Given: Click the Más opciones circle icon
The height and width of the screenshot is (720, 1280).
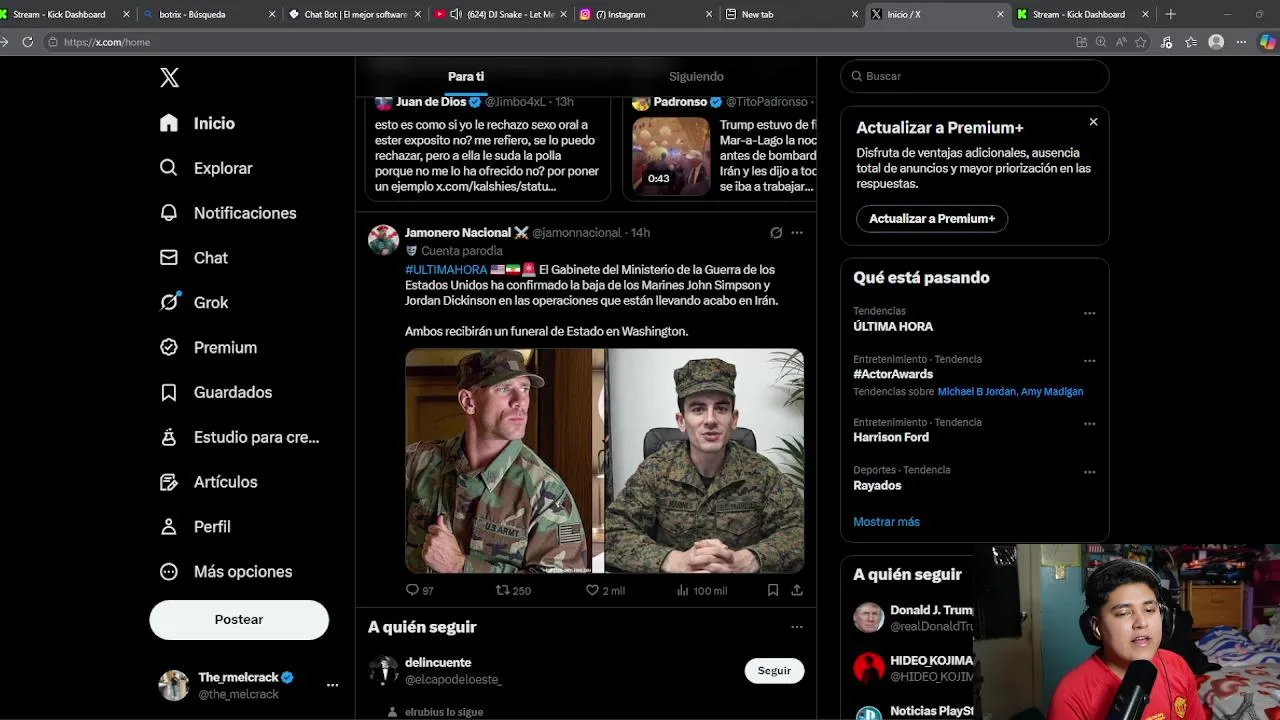Looking at the screenshot, I should click(169, 571).
